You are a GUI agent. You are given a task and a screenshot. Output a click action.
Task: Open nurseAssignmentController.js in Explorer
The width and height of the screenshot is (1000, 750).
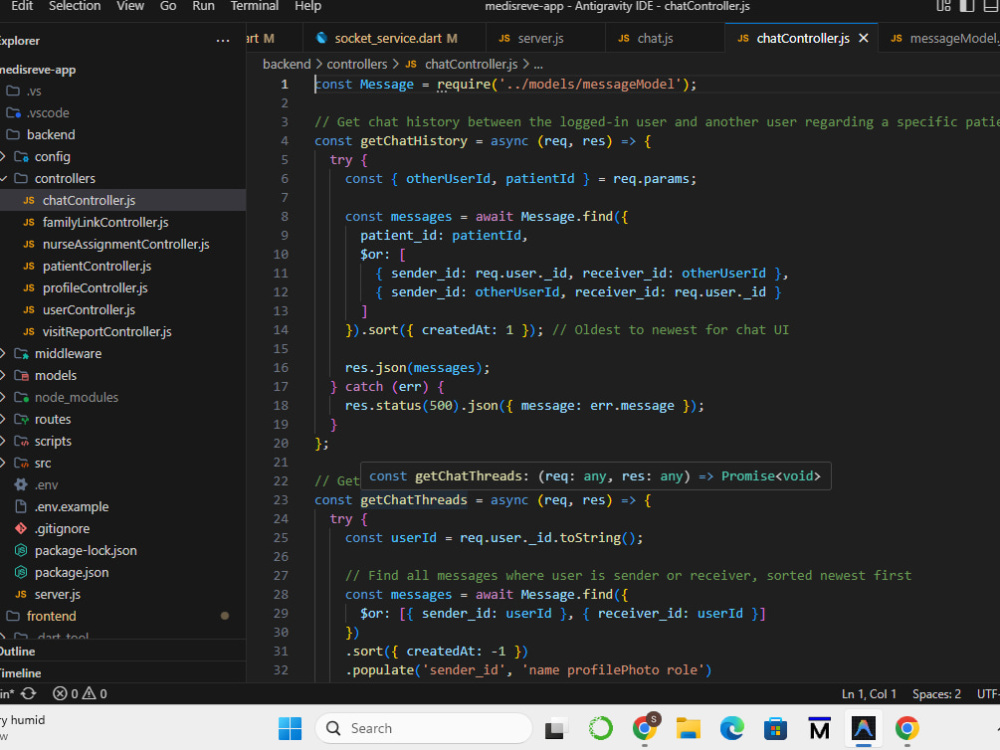click(122, 244)
